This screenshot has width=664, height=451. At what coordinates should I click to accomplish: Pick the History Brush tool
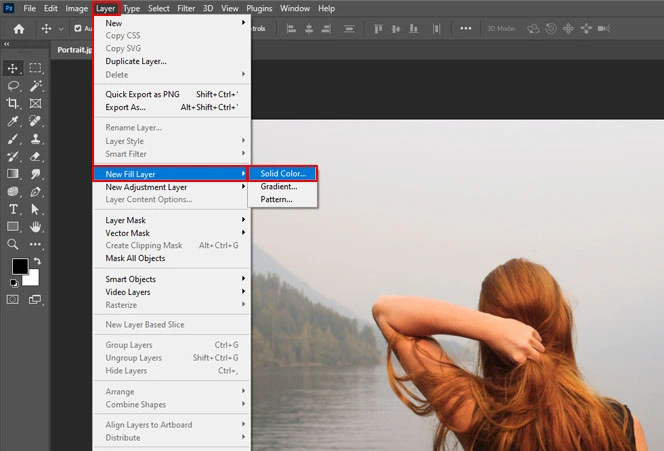(13, 156)
